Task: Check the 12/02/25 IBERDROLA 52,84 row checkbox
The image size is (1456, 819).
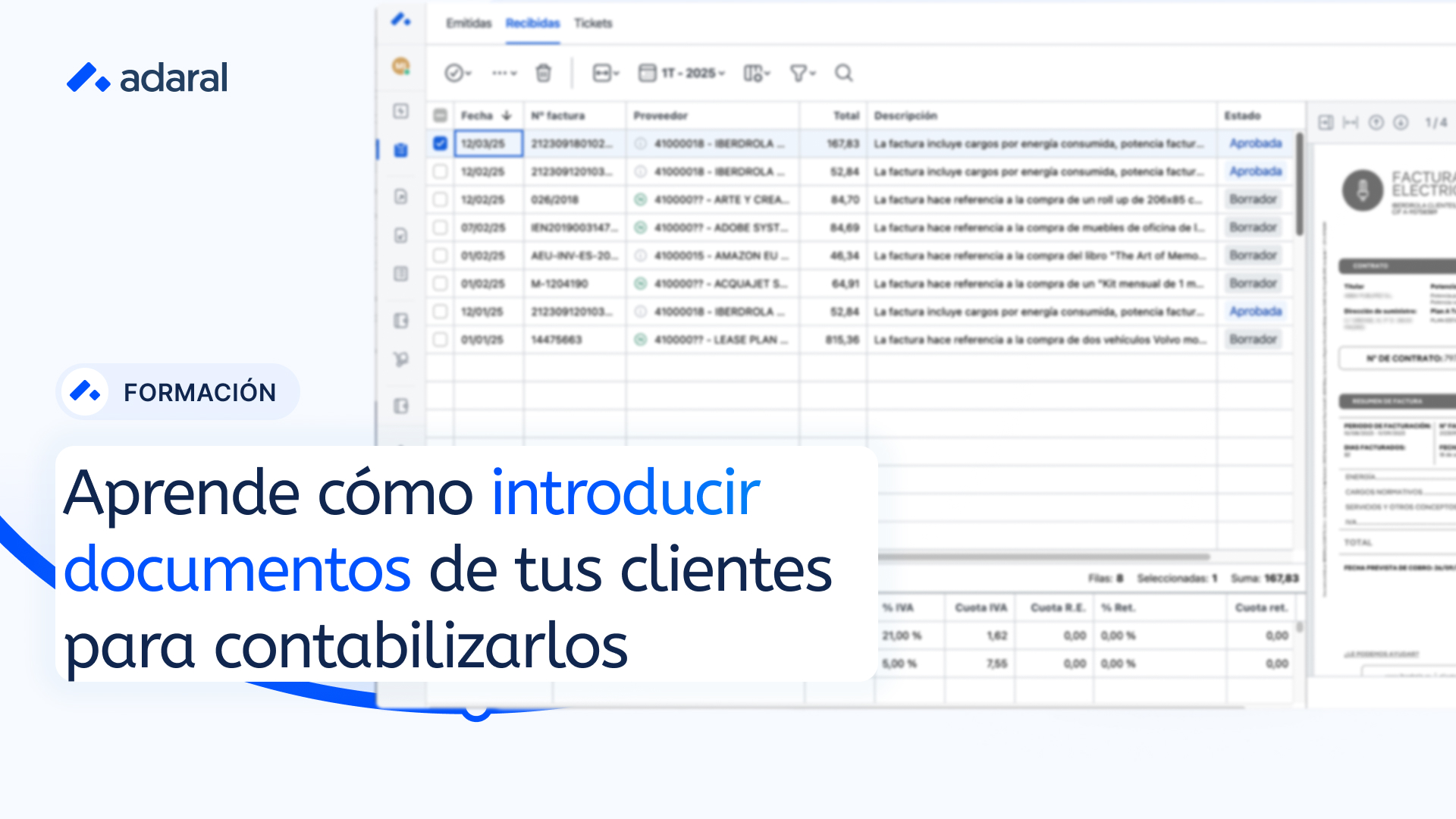Action: (x=440, y=171)
